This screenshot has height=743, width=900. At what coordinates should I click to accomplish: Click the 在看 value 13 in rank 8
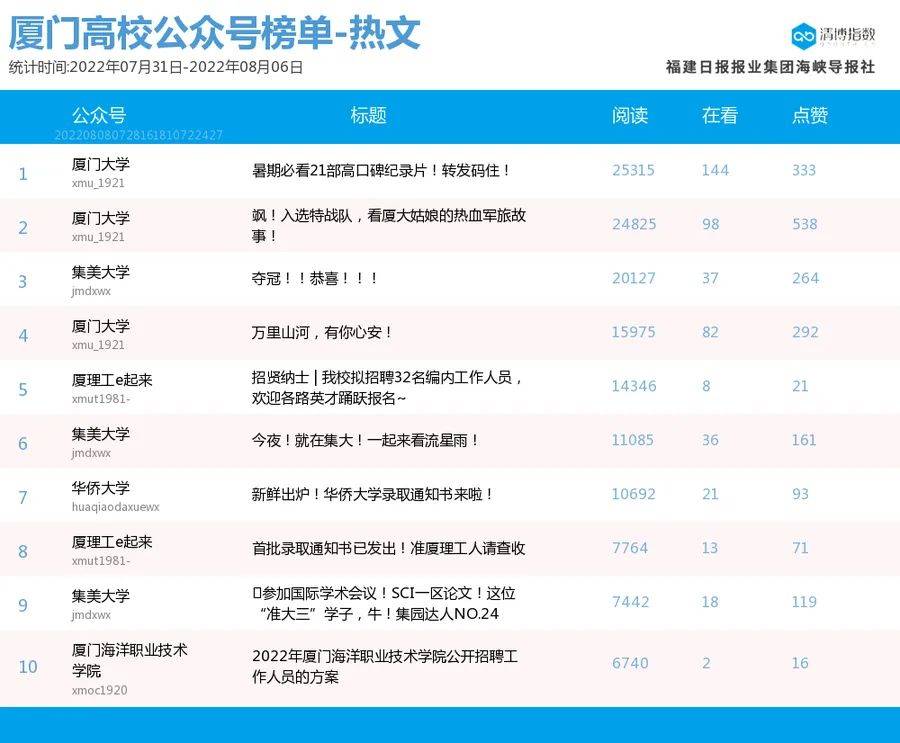tap(709, 548)
